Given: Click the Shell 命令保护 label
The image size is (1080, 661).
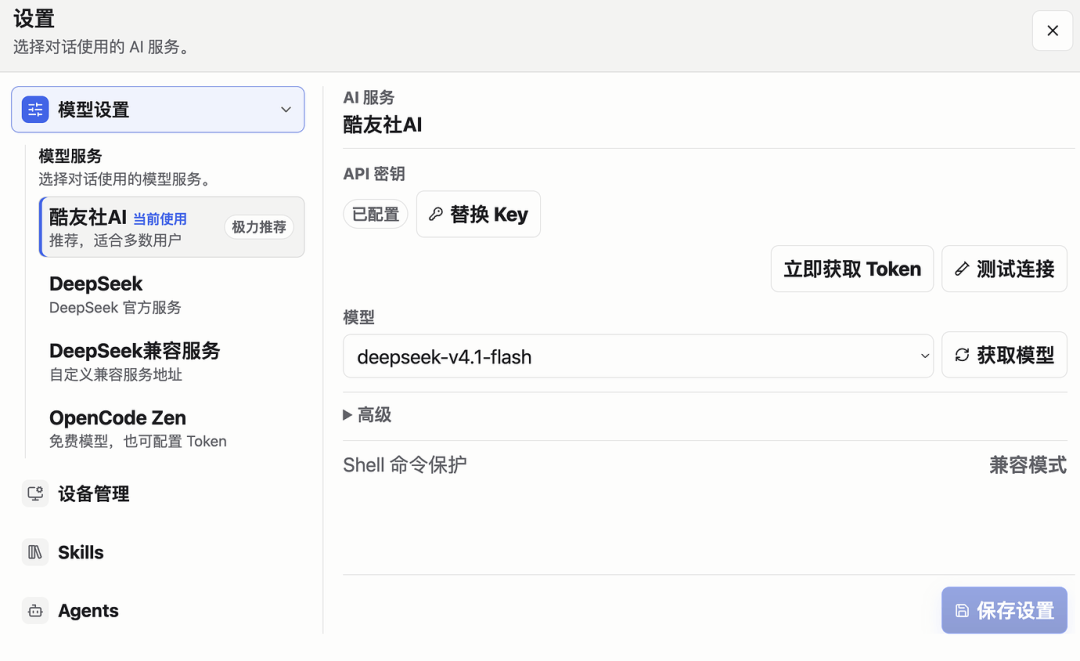Looking at the screenshot, I should 405,465.
